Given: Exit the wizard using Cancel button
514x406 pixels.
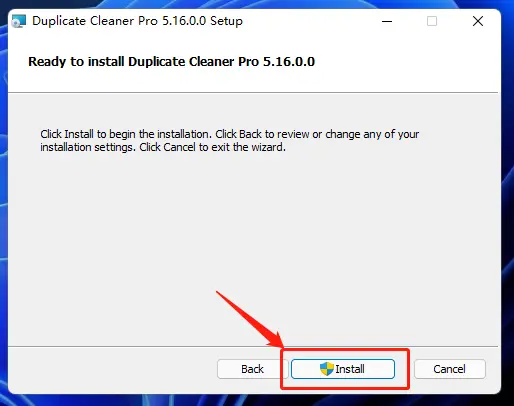Looking at the screenshot, I should coord(449,369).
